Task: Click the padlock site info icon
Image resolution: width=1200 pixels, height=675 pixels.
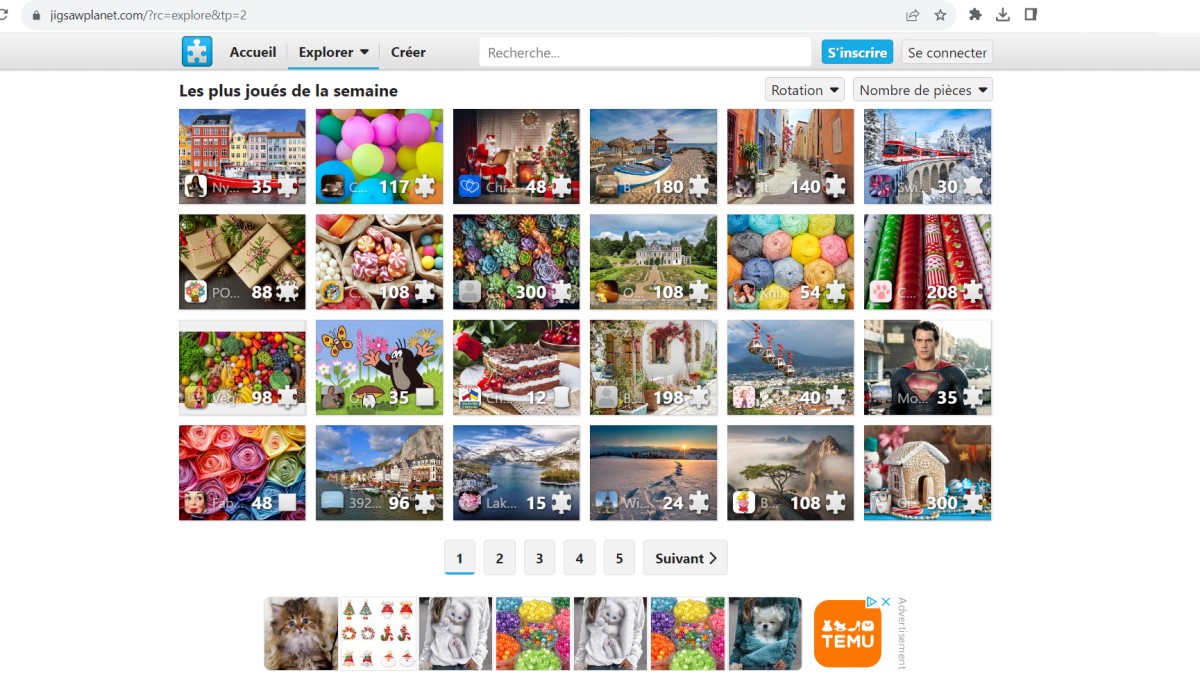Action: click(x=37, y=15)
